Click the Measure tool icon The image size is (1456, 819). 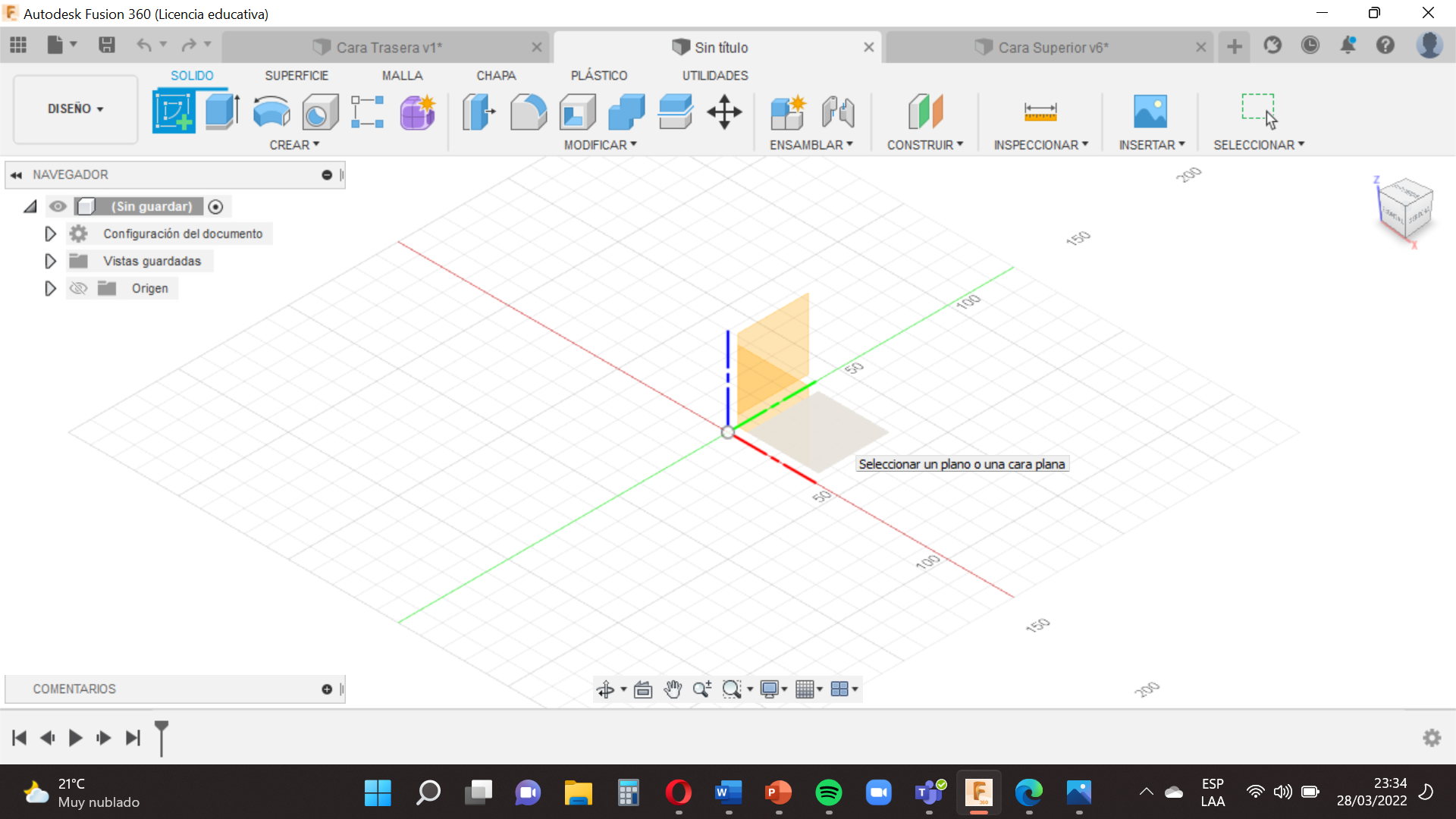click(1040, 111)
